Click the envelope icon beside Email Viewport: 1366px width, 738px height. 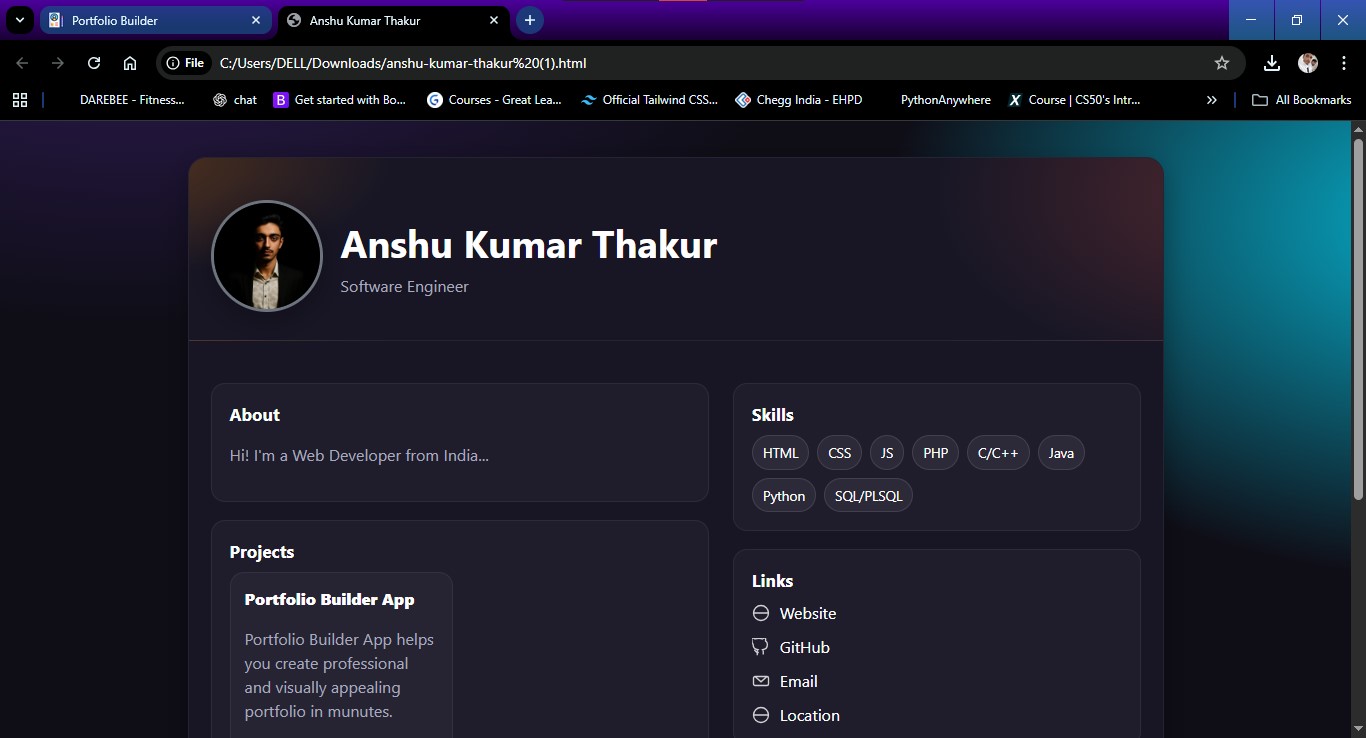pos(761,681)
